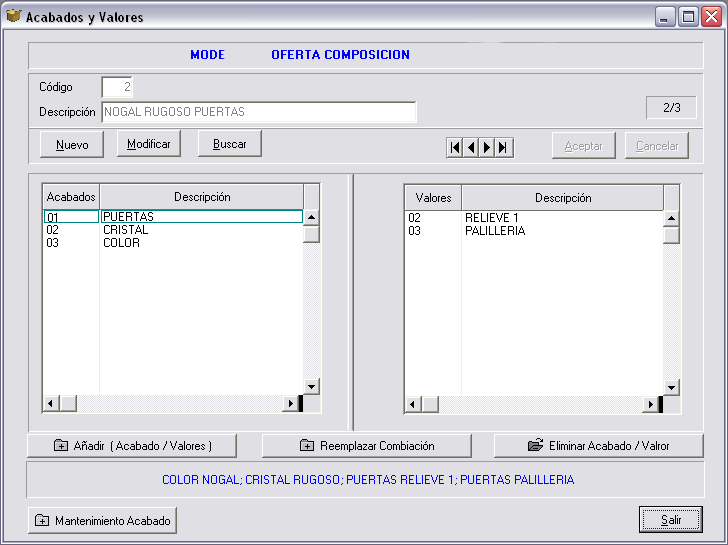Minimize the Acabados y Valores window
This screenshot has height=545, width=728.
[x=665, y=17]
